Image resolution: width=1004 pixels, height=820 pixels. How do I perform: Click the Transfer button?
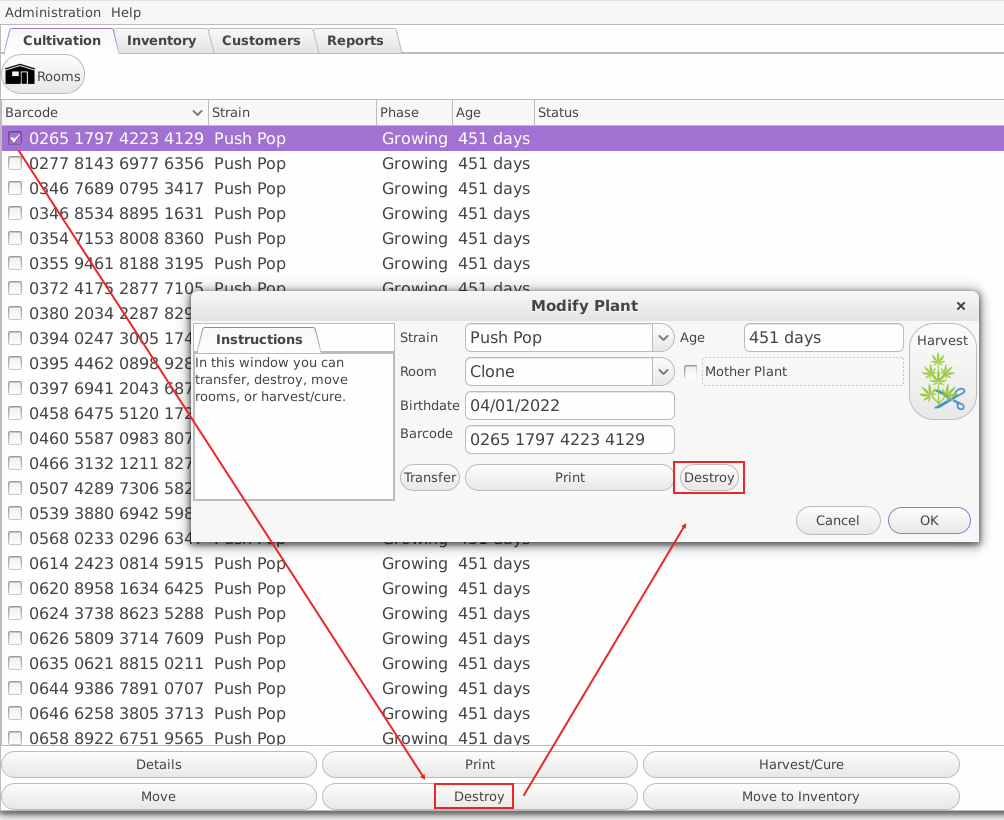click(430, 478)
